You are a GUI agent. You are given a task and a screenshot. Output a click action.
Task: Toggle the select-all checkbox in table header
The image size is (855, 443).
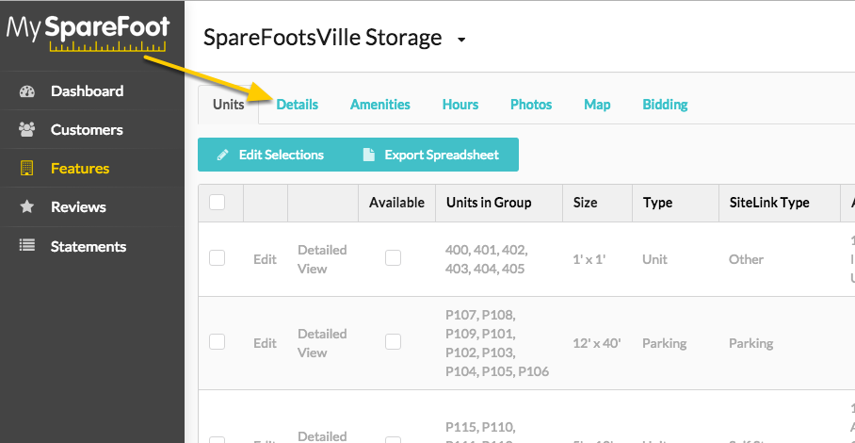[217, 202]
